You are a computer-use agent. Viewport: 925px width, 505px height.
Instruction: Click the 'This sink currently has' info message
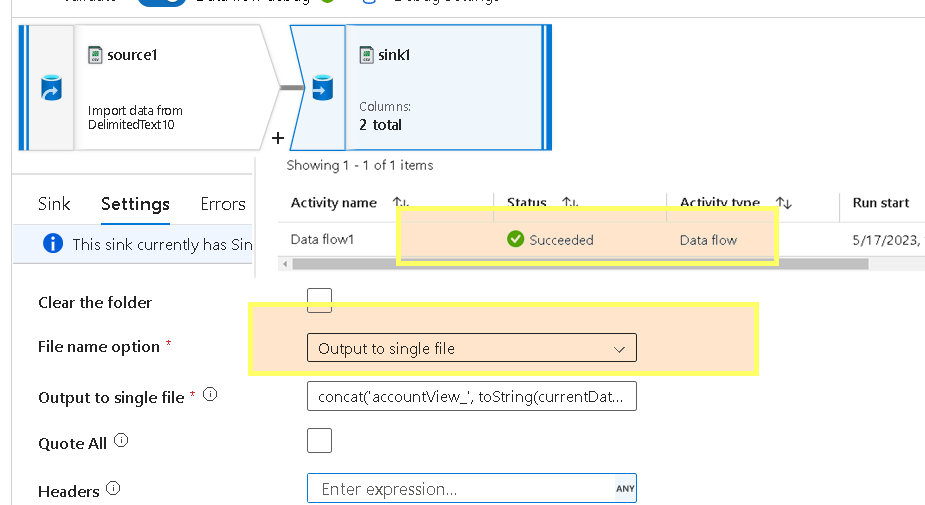pyautogui.click(x=162, y=244)
